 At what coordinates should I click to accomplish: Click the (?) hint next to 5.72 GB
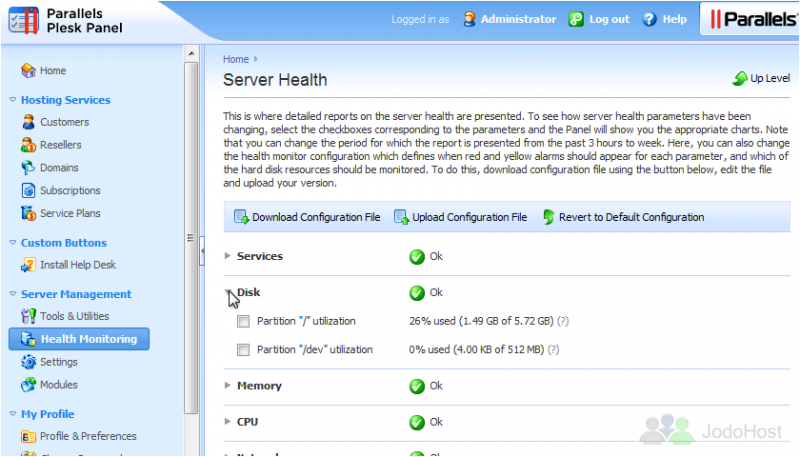pos(563,321)
